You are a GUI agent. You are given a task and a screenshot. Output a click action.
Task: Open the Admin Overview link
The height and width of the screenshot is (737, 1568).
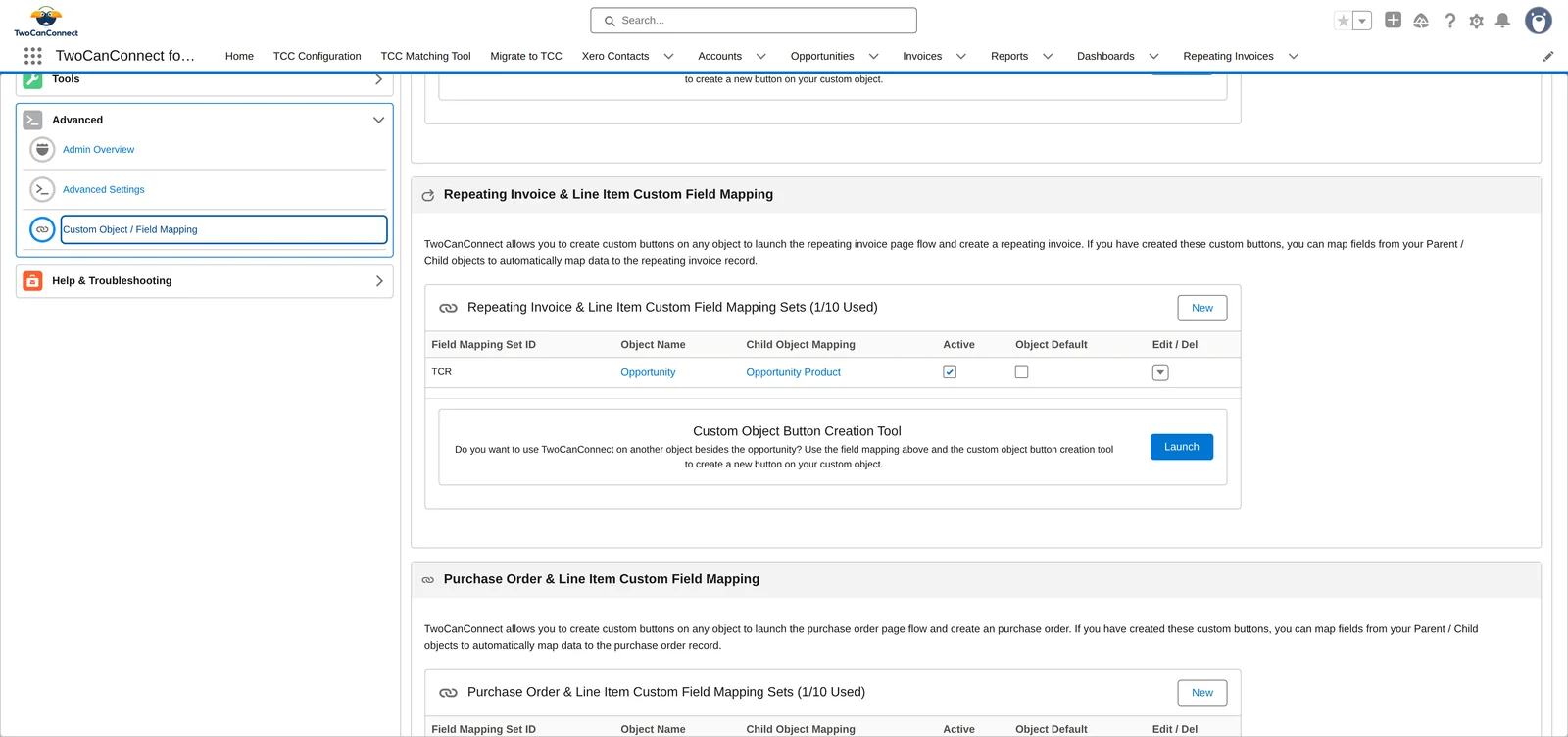[x=99, y=150]
